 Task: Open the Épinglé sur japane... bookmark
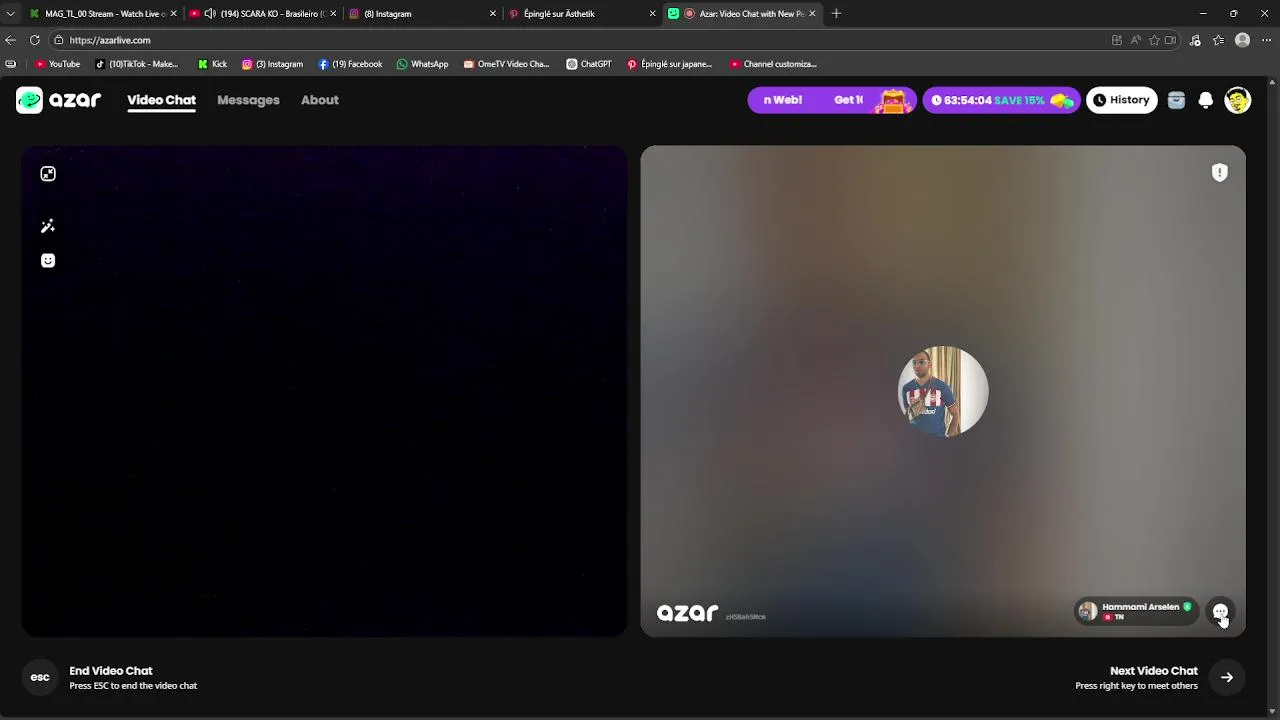(x=669, y=64)
